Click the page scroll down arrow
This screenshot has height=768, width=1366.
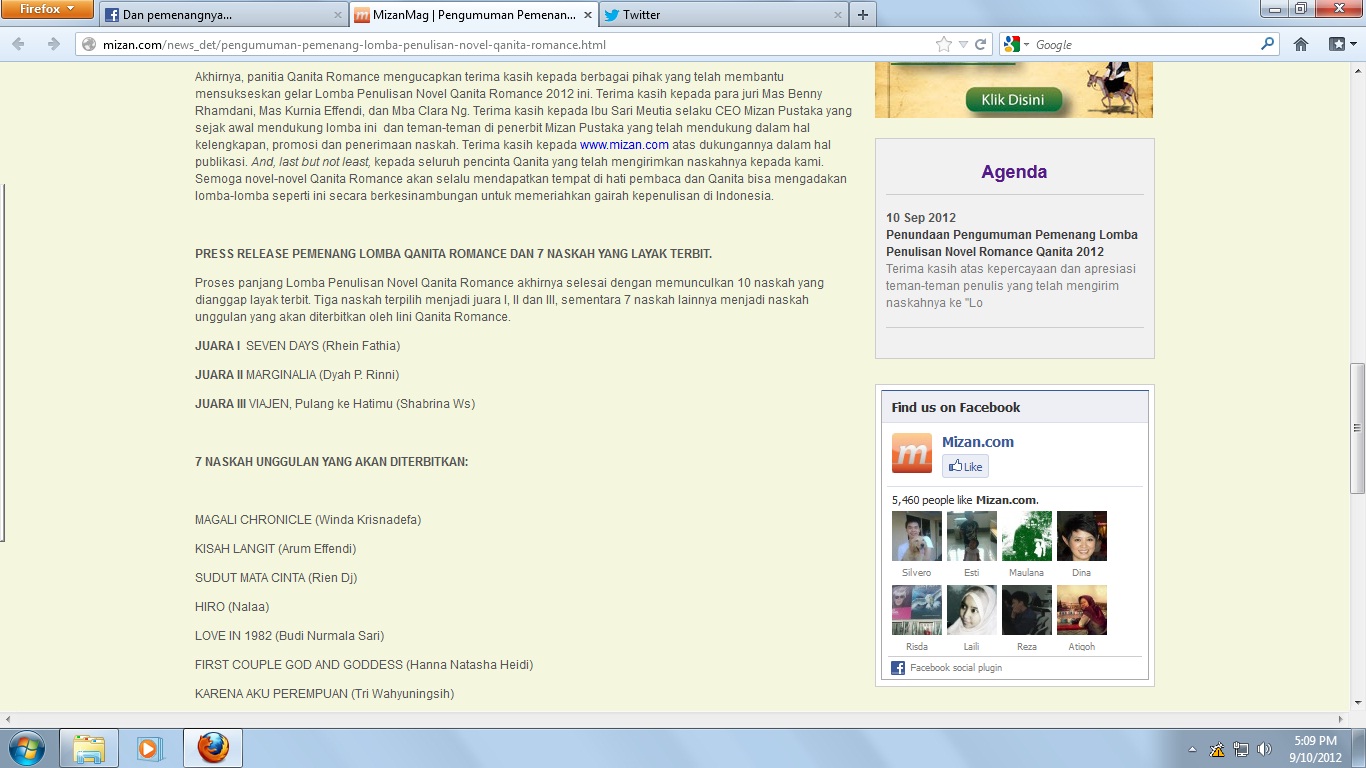click(1357, 703)
